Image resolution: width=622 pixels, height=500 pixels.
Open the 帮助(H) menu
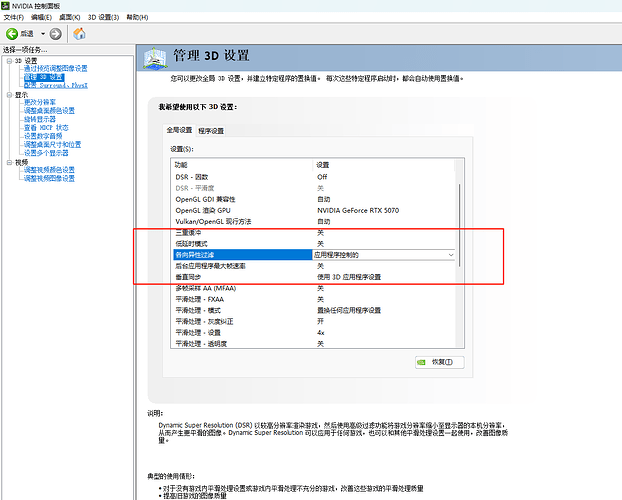(x=137, y=17)
